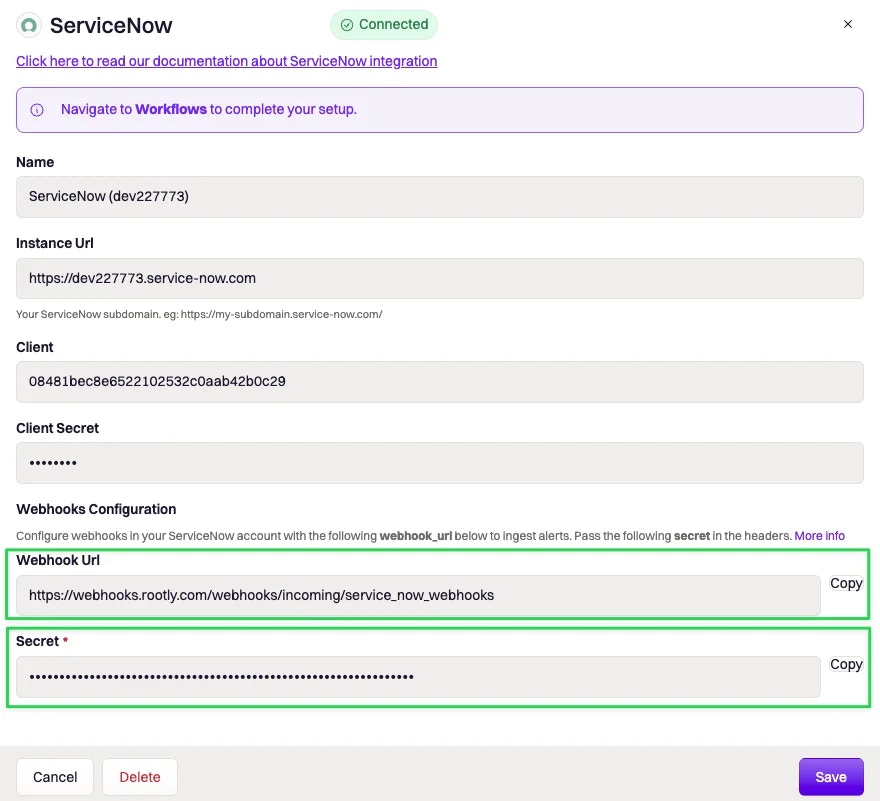The width and height of the screenshot is (880, 801).
Task: Click the Secret password field
Action: tap(418, 677)
